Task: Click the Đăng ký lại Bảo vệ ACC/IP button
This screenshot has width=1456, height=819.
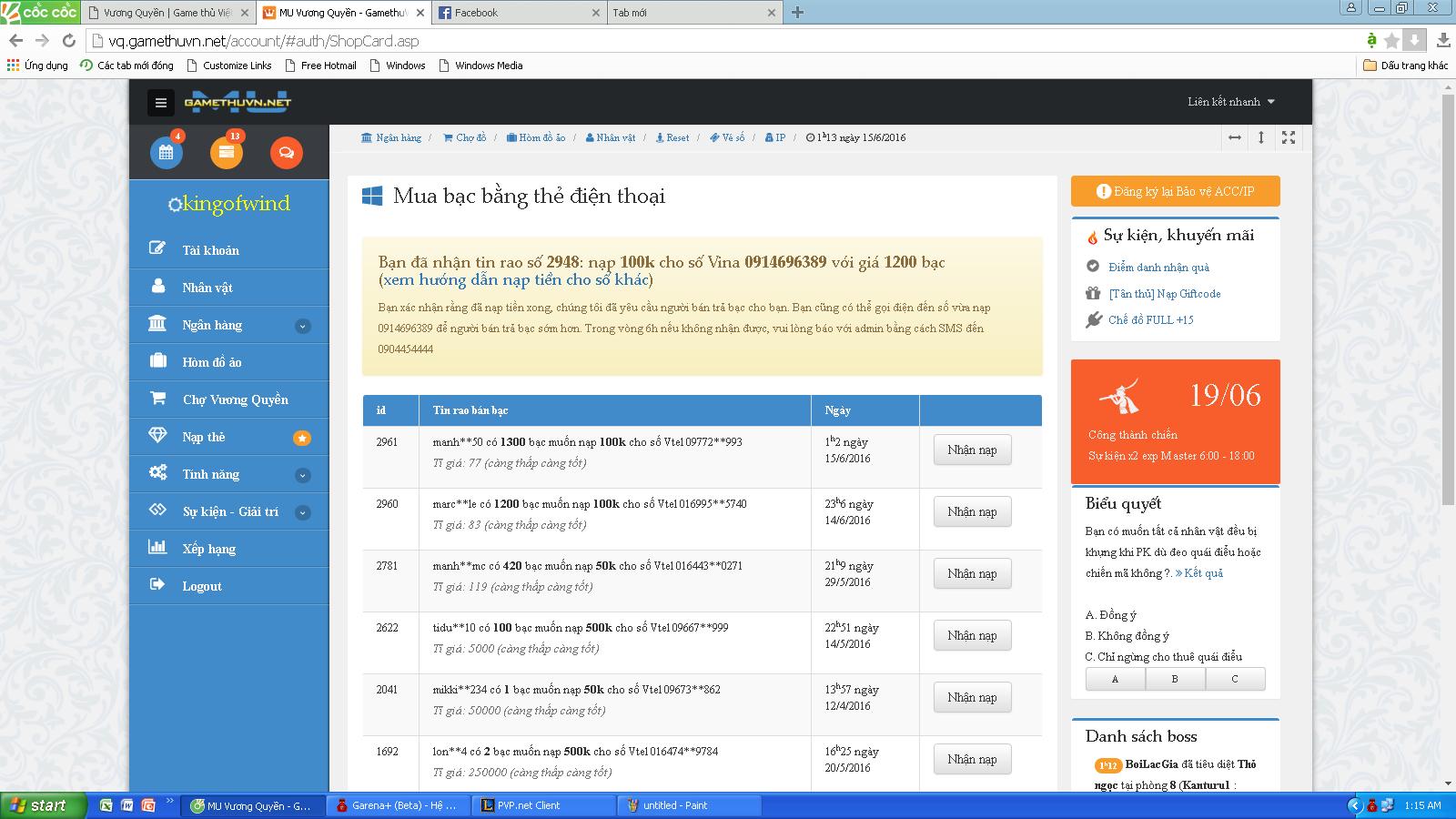Action: tap(1175, 191)
